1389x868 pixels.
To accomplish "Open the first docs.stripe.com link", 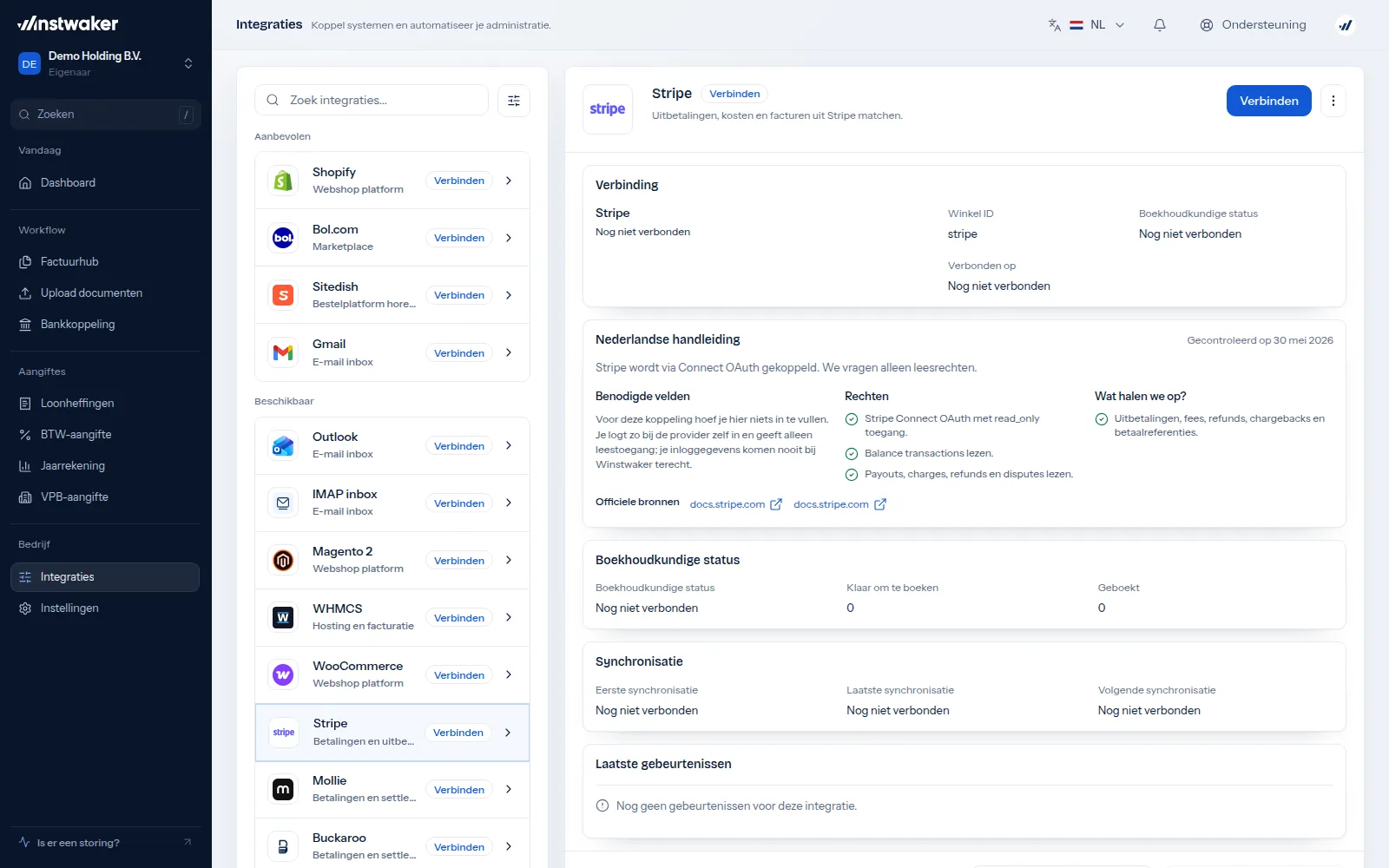I will (x=735, y=504).
